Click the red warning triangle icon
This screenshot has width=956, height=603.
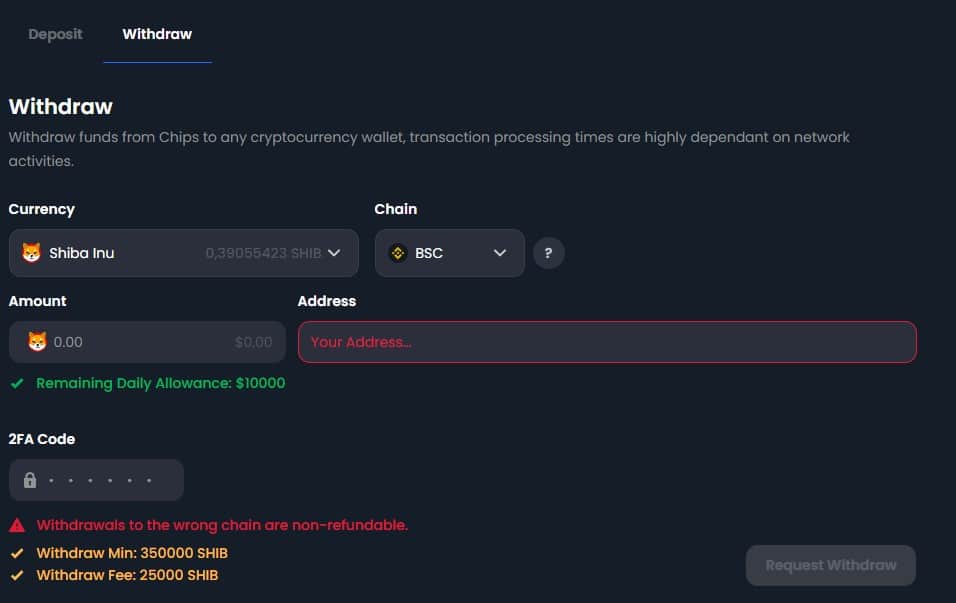(x=17, y=525)
